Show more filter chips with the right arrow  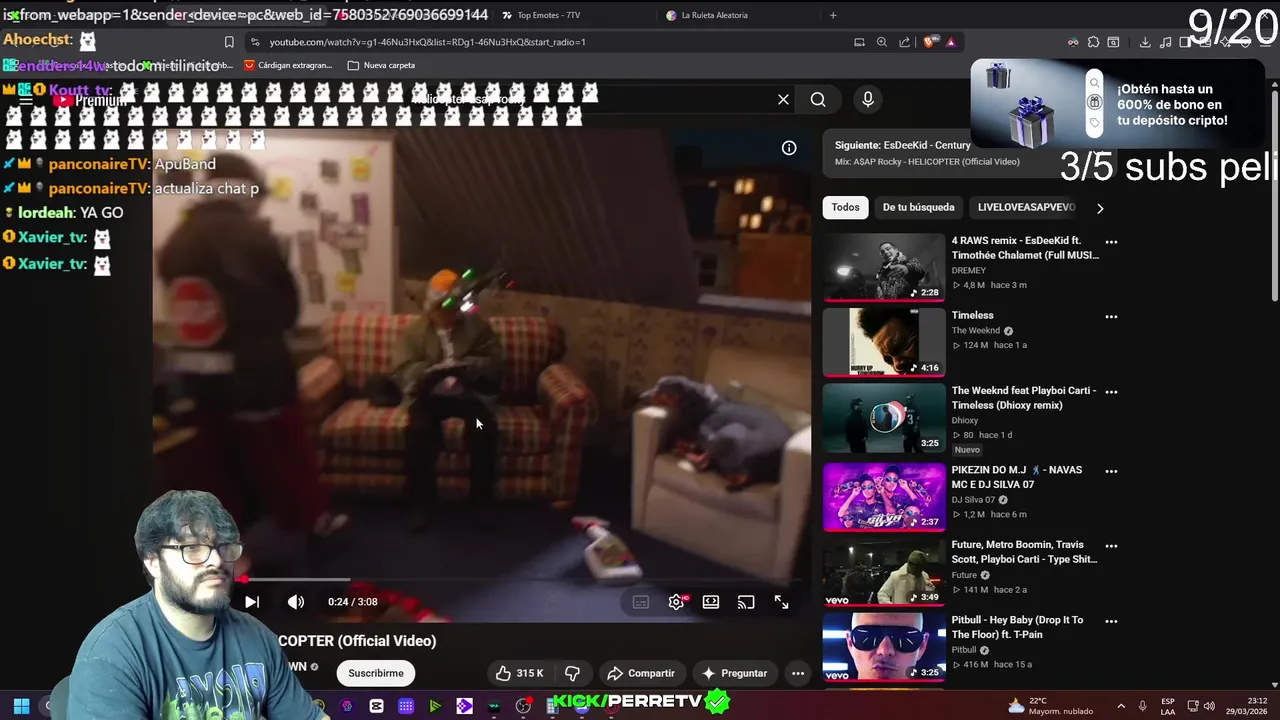[1100, 208]
